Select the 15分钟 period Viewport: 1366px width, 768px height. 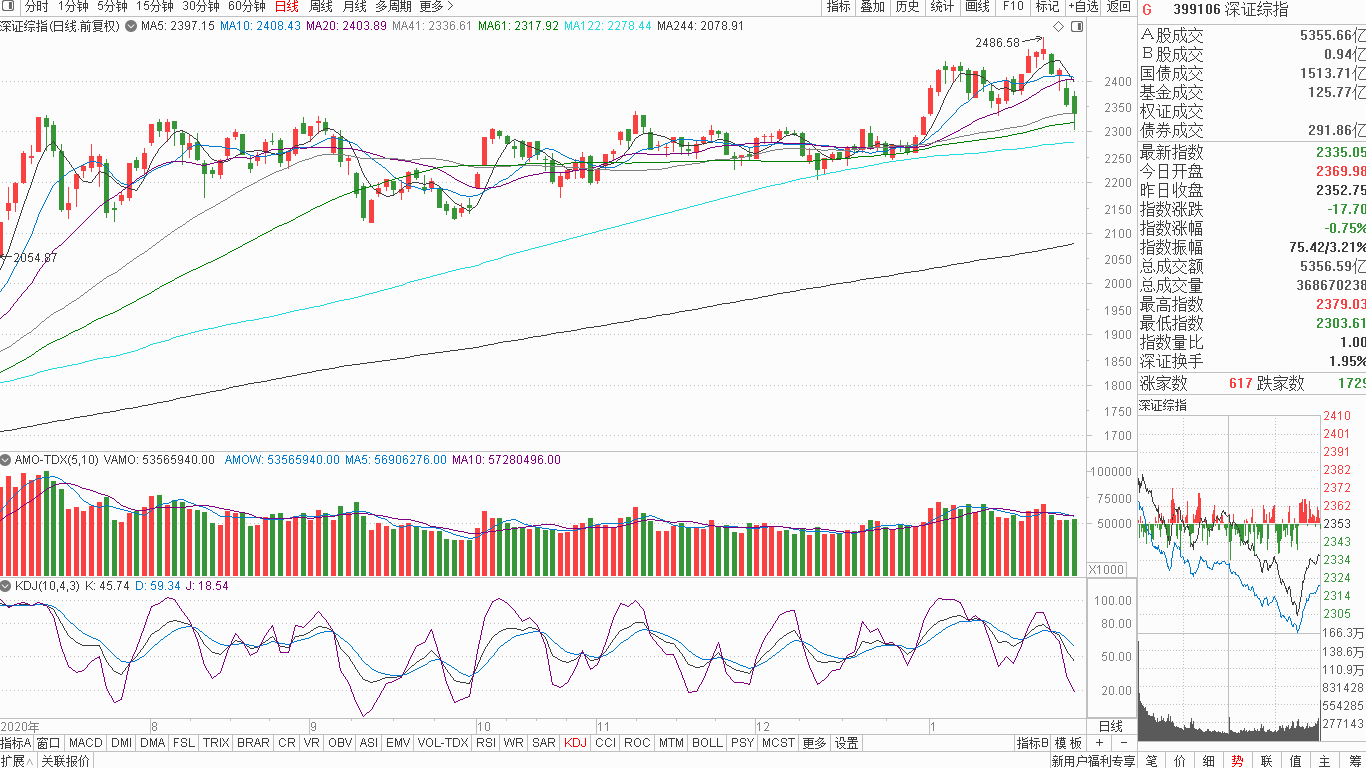155,7
